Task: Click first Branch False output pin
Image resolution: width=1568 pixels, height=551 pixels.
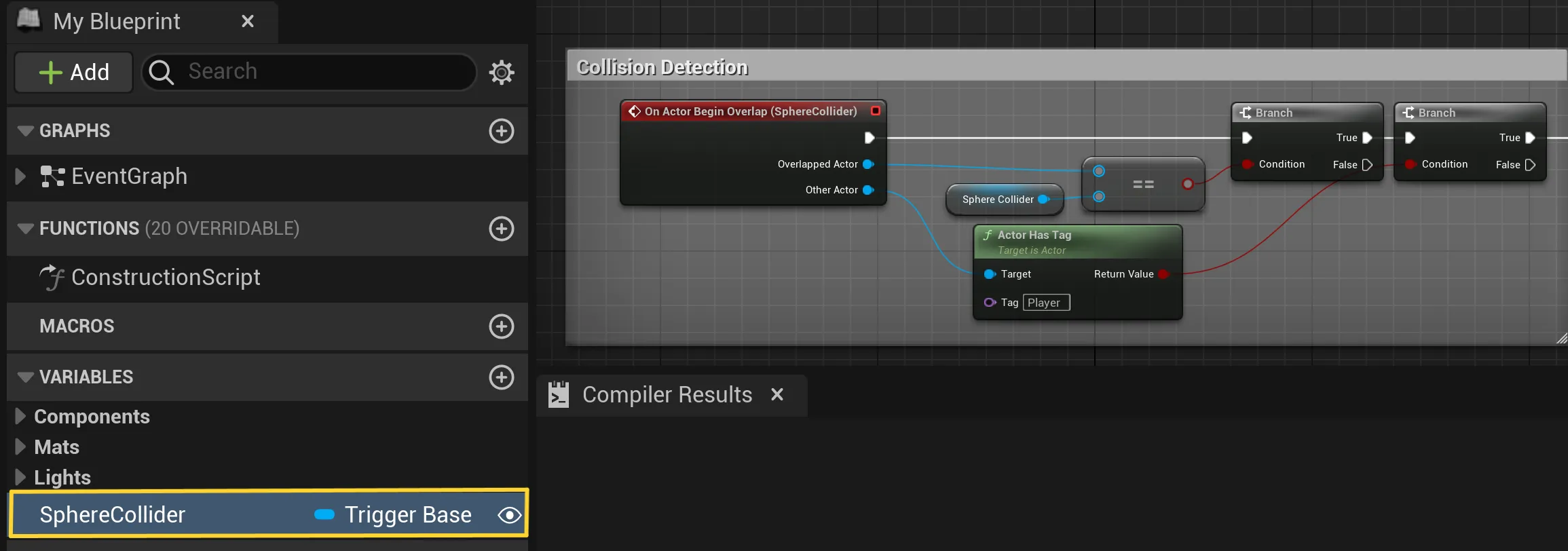Action: coord(1367,165)
